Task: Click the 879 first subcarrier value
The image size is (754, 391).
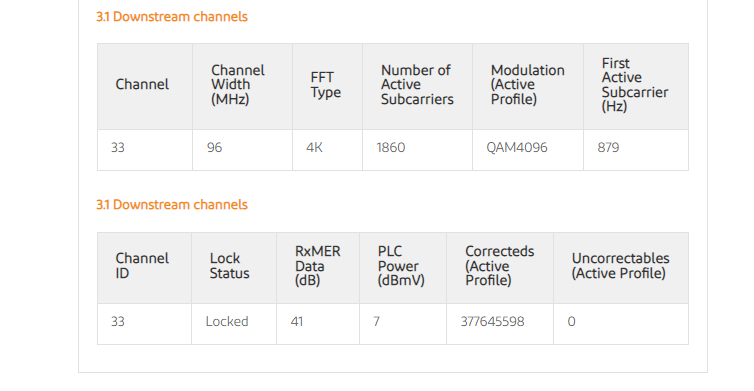Action: [x=608, y=147]
